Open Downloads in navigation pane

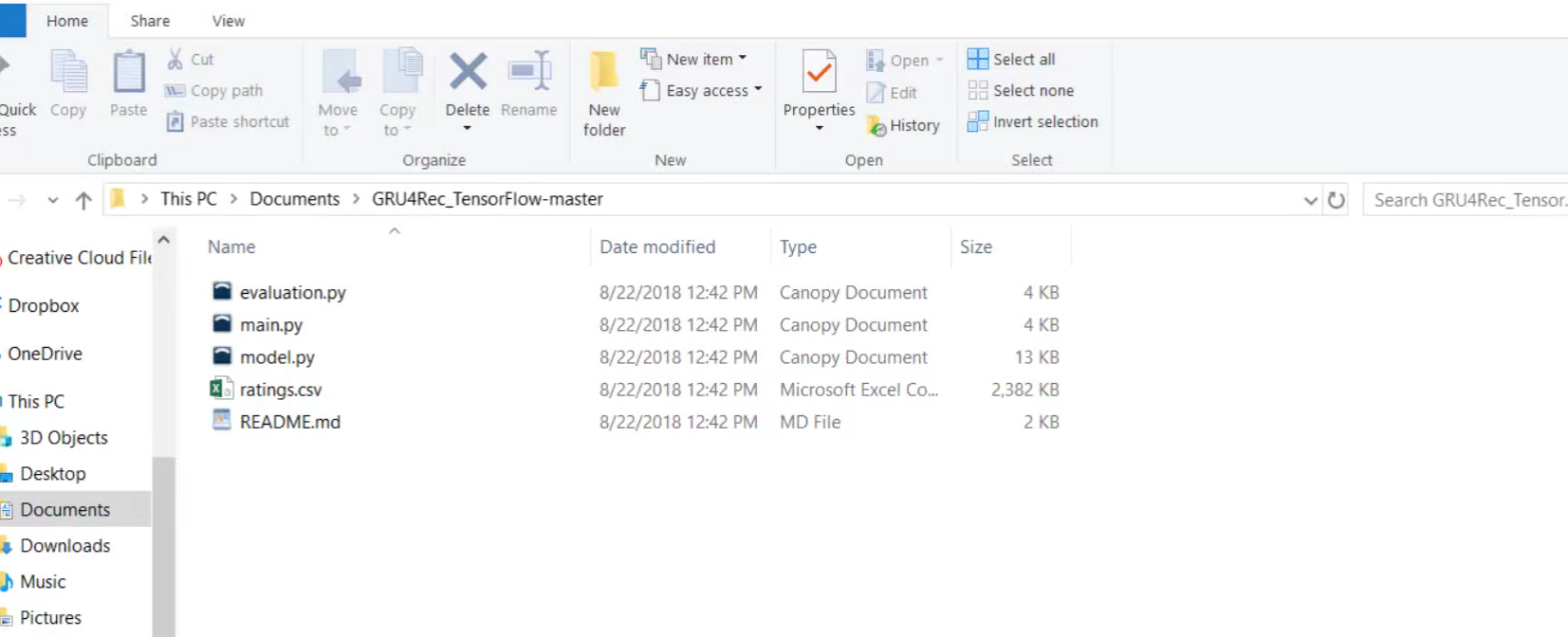(65, 546)
